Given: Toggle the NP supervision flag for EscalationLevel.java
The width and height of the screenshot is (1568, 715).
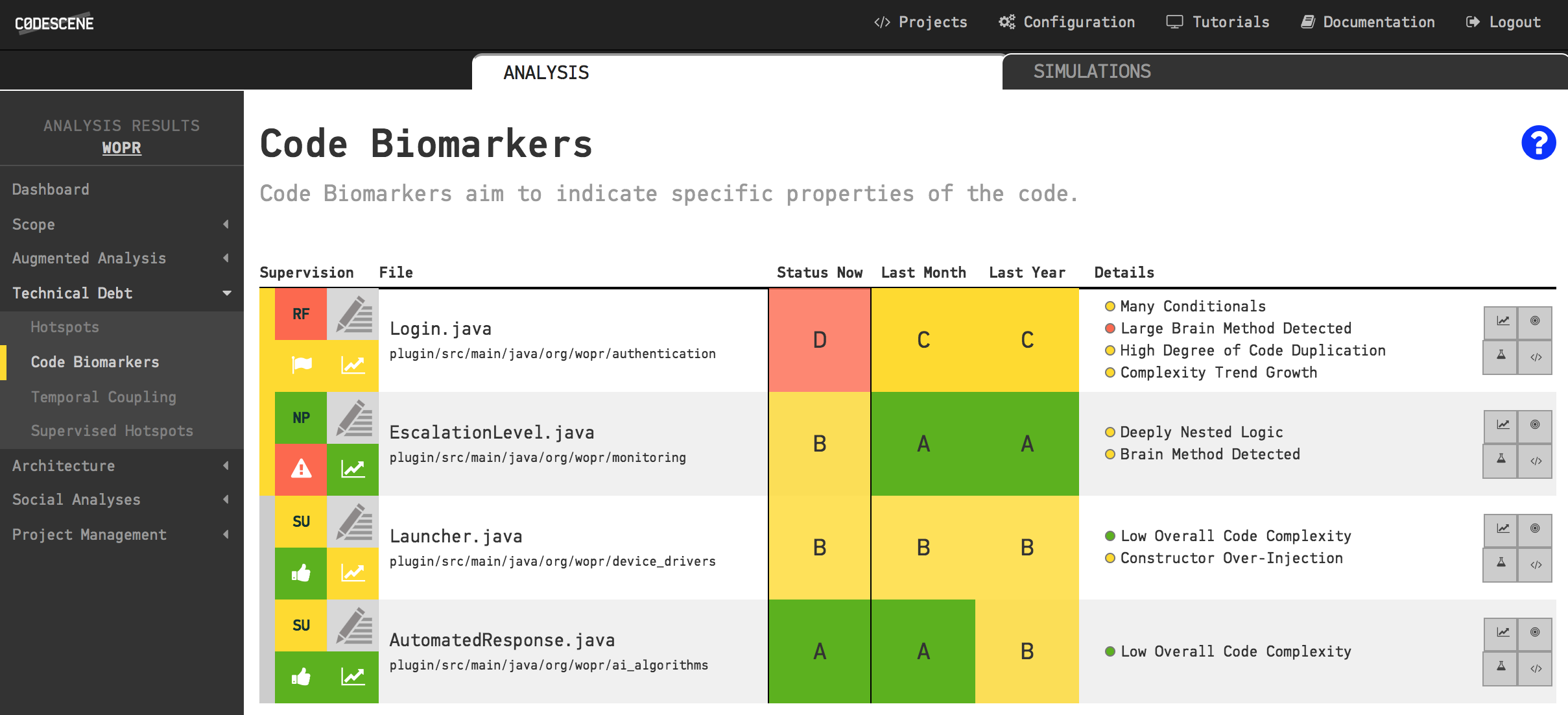Looking at the screenshot, I should [300, 417].
